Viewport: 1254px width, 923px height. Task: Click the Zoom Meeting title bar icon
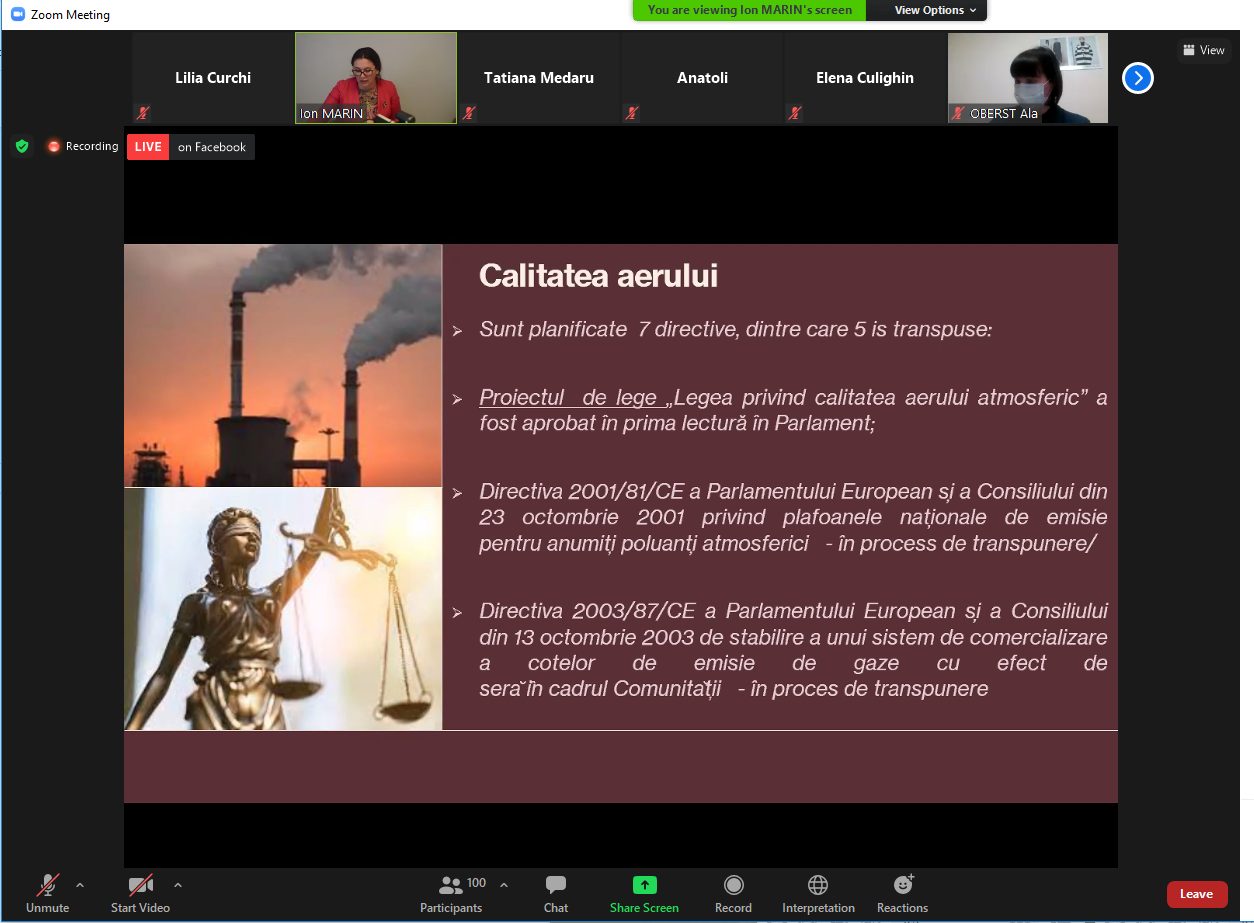(17, 14)
